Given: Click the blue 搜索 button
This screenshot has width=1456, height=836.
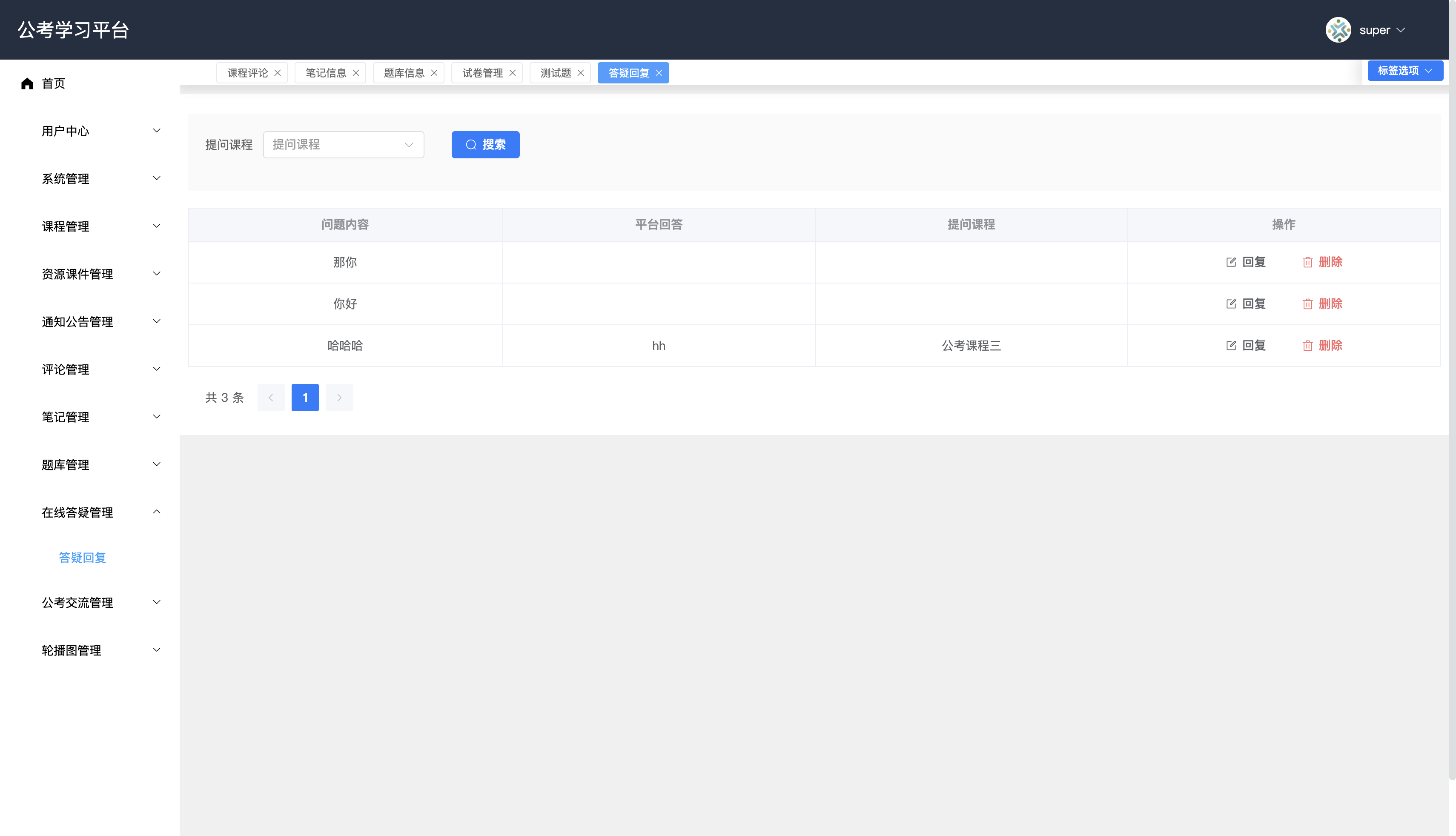Looking at the screenshot, I should click(485, 145).
